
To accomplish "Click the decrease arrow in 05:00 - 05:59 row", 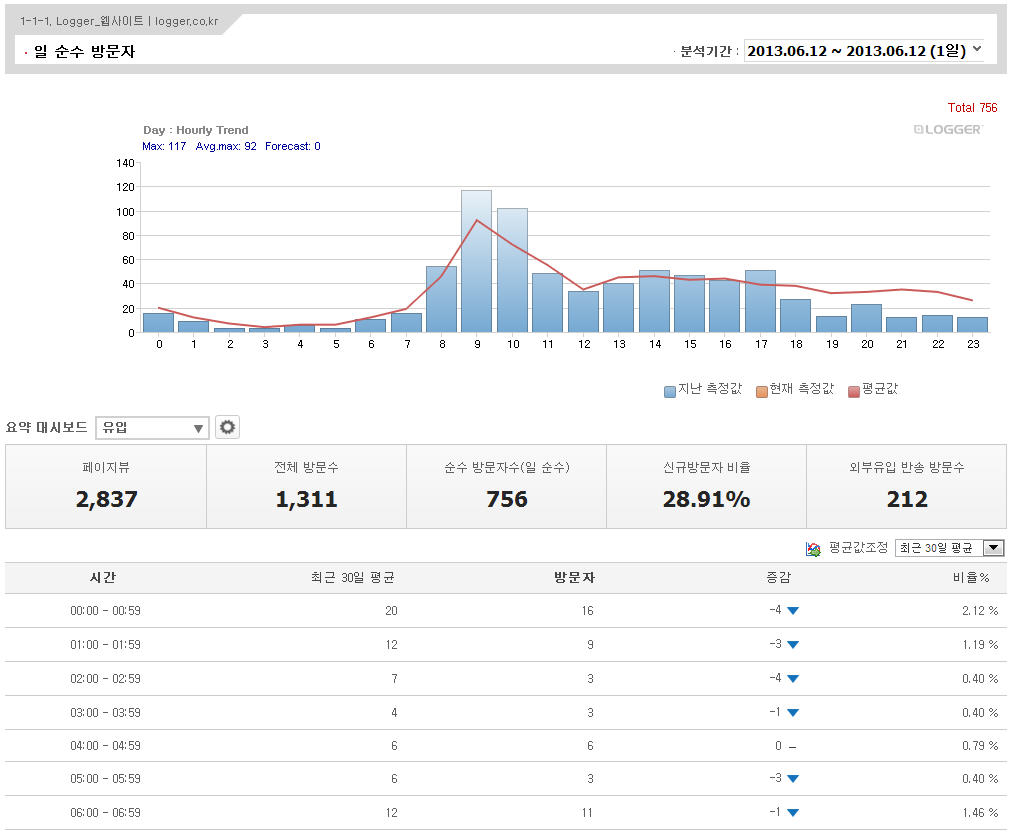I will pos(793,780).
